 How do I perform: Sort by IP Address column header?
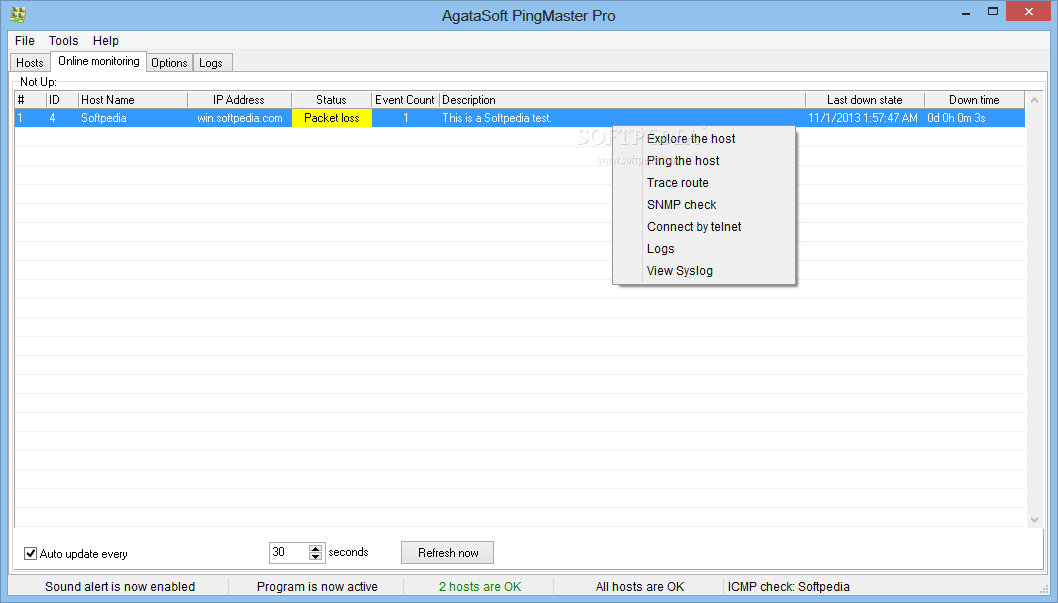[239, 100]
